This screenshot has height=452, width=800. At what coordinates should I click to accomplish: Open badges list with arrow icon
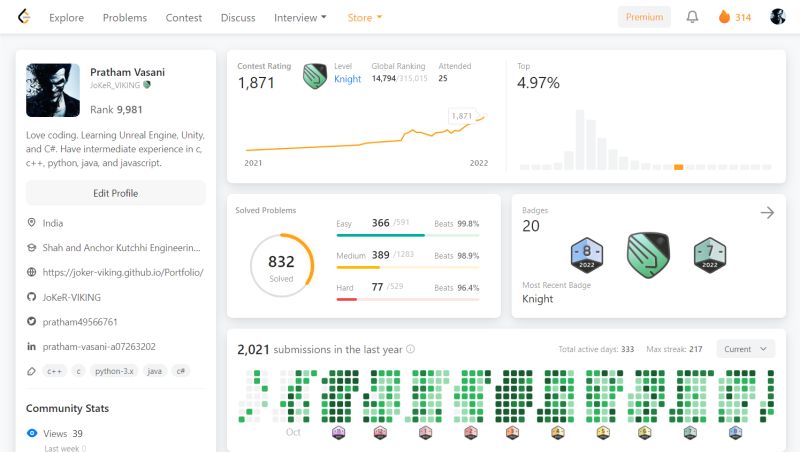767,213
